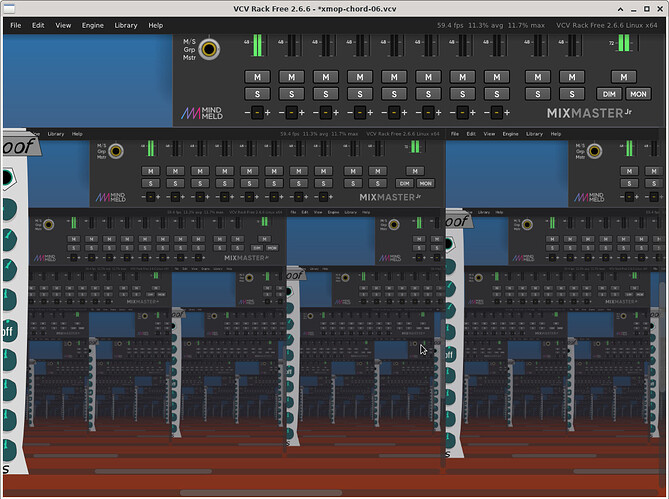
Task: Click the group display of track two
Action: pyautogui.click(x=291, y=113)
